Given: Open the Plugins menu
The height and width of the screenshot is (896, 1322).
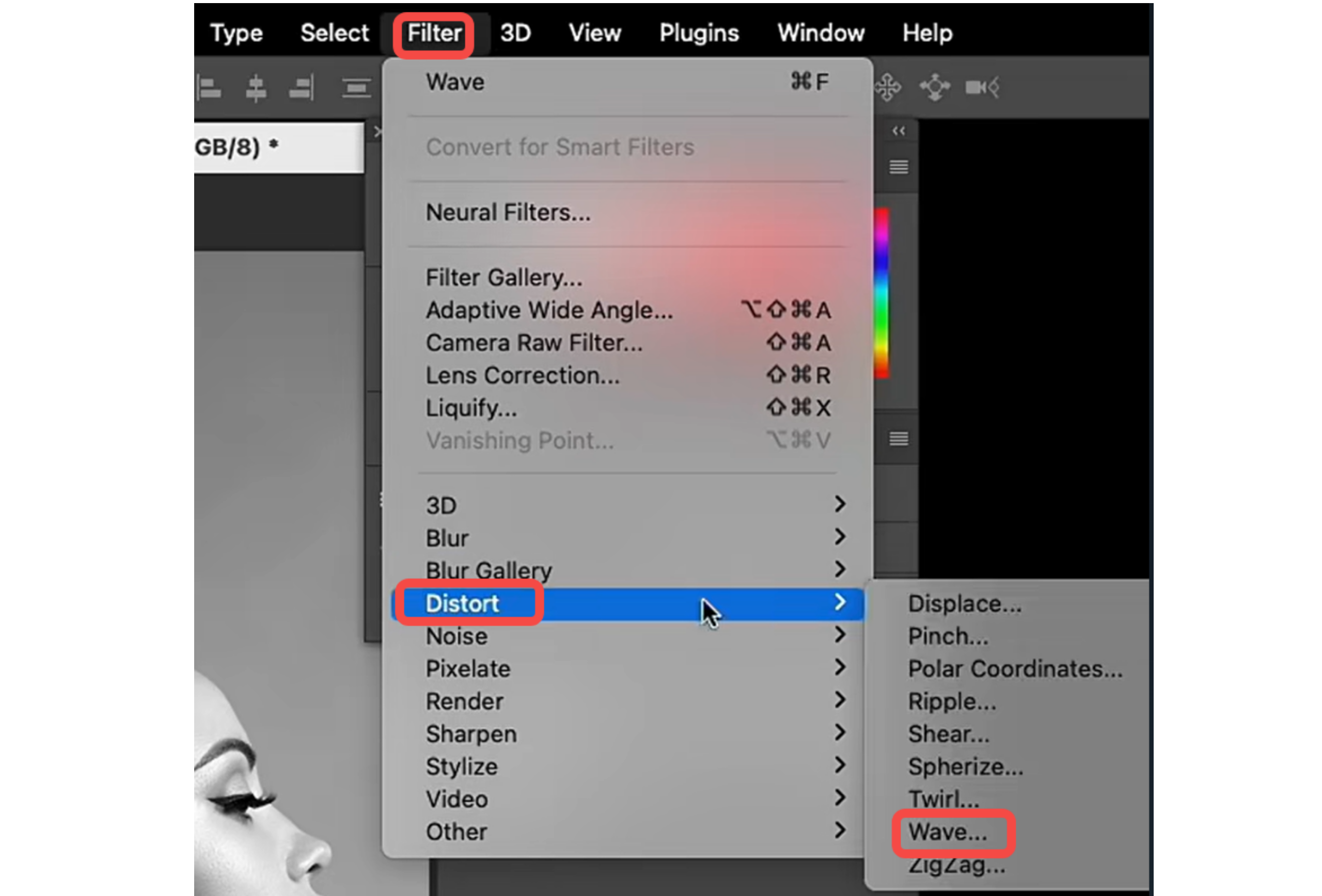Looking at the screenshot, I should pyautogui.click(x=699, y=33).
